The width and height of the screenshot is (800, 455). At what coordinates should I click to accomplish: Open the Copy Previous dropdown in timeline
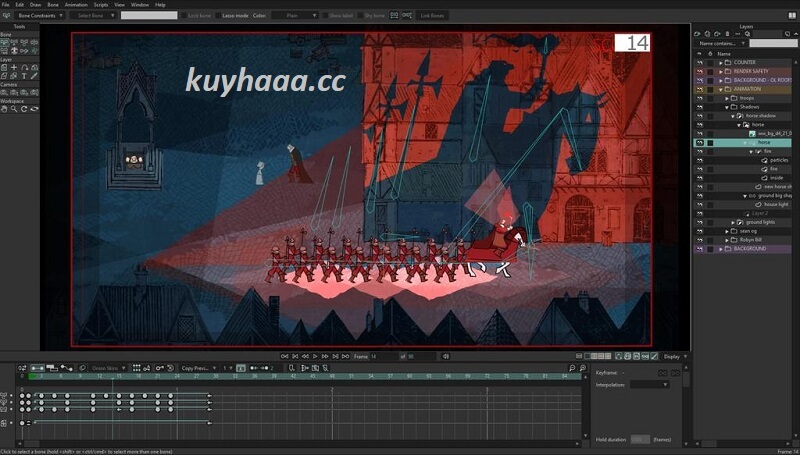coord(198,368)
